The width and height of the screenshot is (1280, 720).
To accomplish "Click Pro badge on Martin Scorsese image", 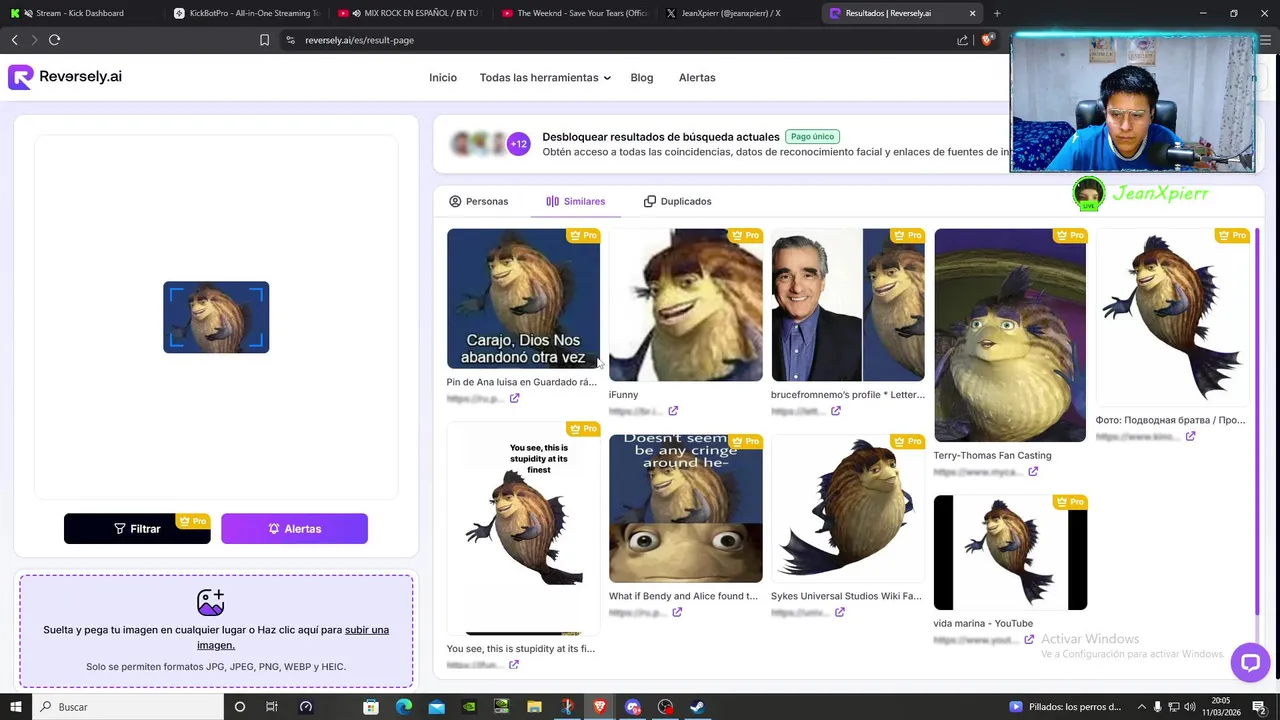I will [909, 235].
